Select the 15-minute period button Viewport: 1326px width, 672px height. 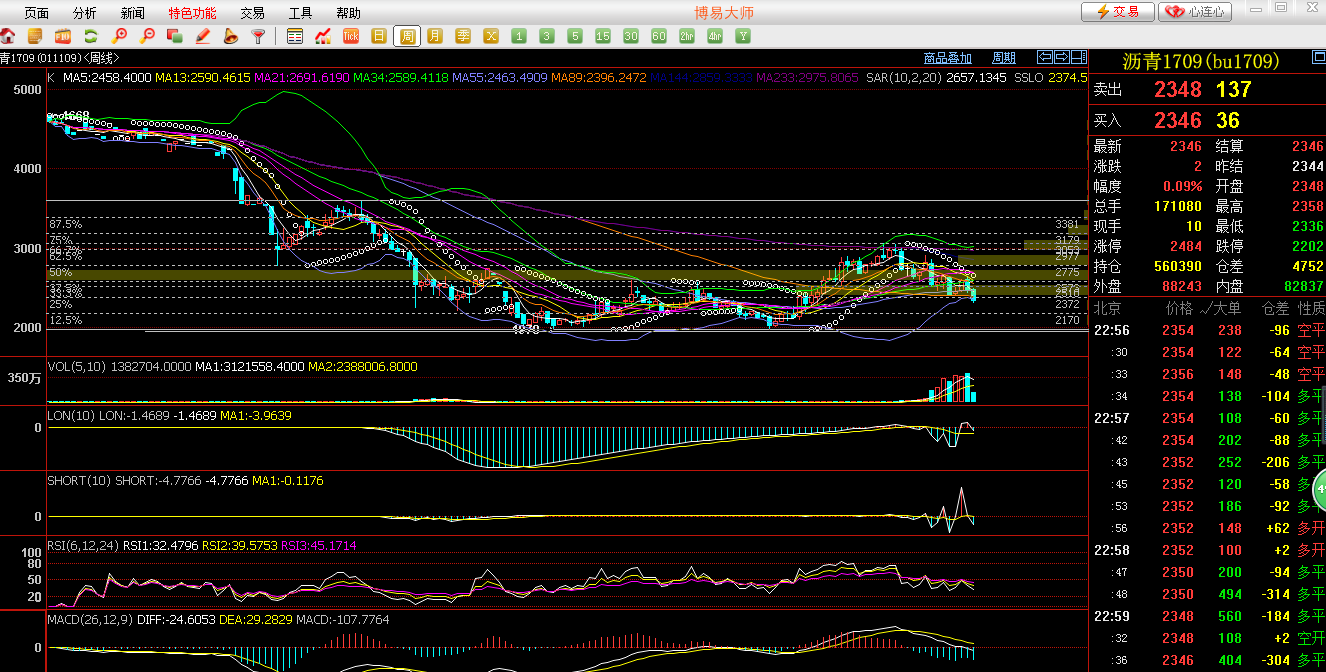603,36
